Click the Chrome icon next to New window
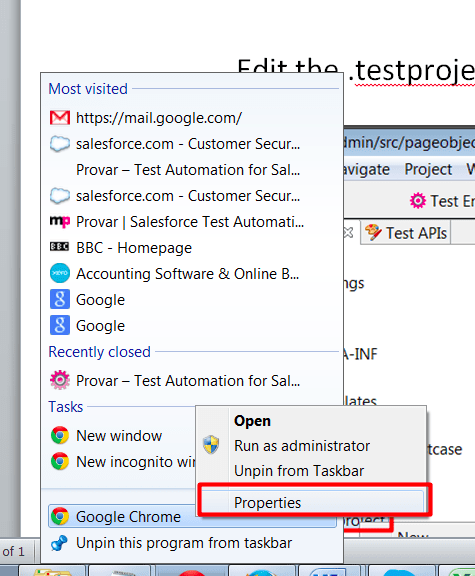The width and height of the screenshot is (475, 576). [x=60, y=436]
